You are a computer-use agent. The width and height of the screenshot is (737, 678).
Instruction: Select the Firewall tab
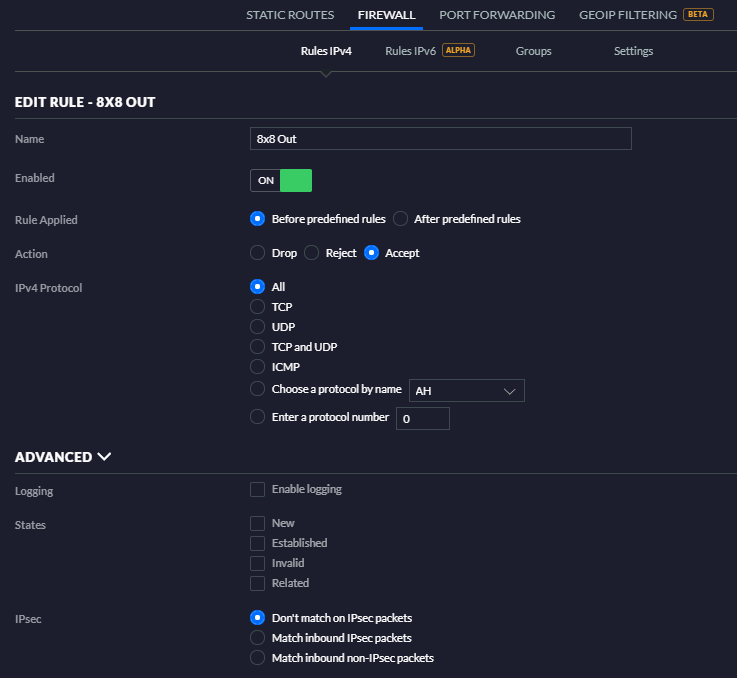(x=386, y=15)
